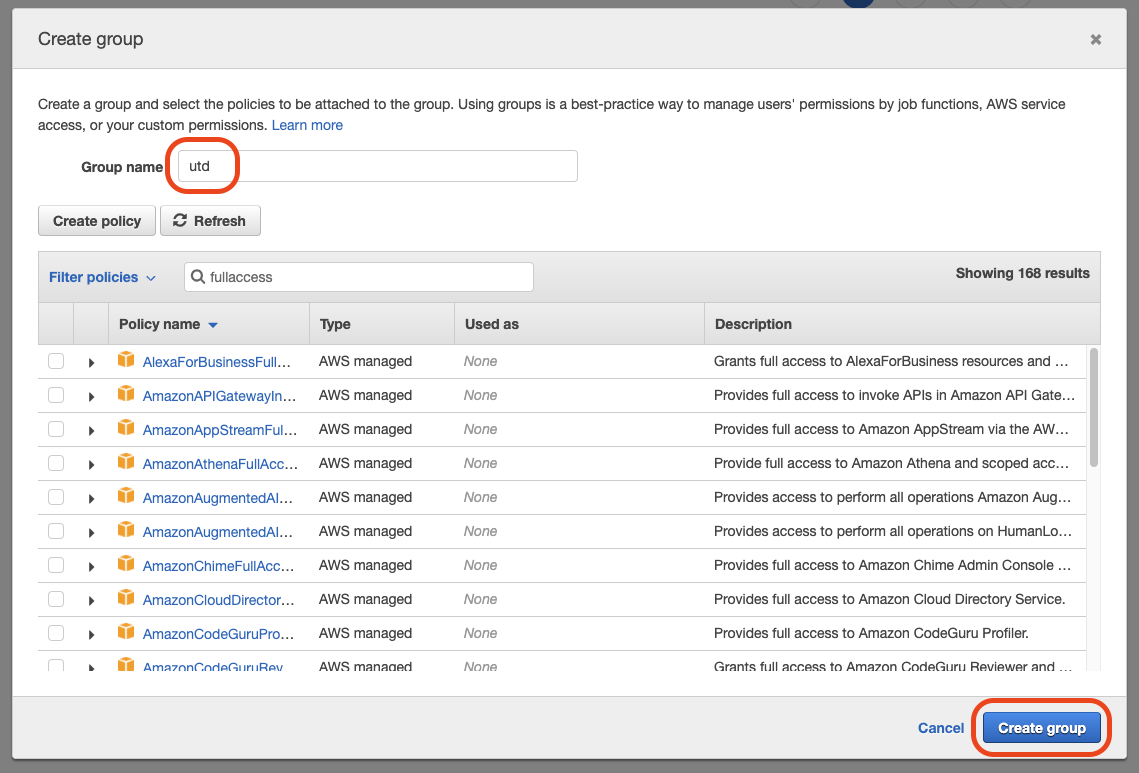
Task: Click the policy box icon beside AmazonCodeGuruPro
Action: [126, 632]
